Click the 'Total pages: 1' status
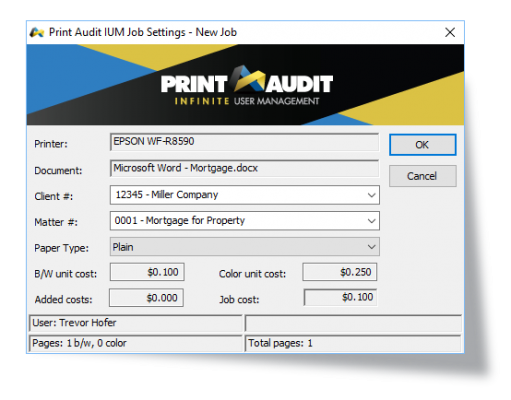511x400 pixels. pyautogui.click(x=353, y=343)
